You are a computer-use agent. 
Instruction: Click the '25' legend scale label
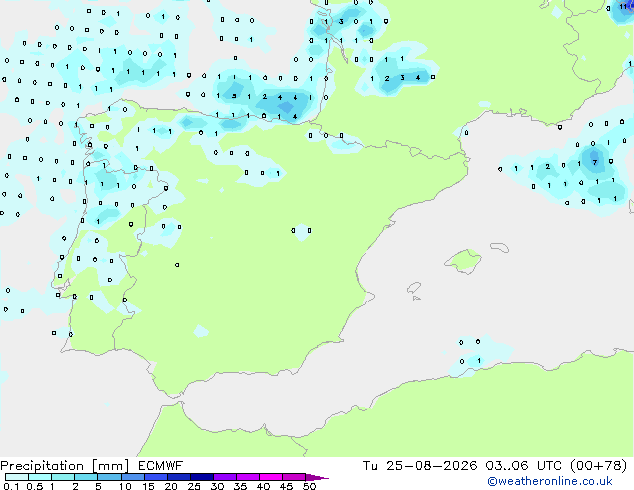[194, 486]
